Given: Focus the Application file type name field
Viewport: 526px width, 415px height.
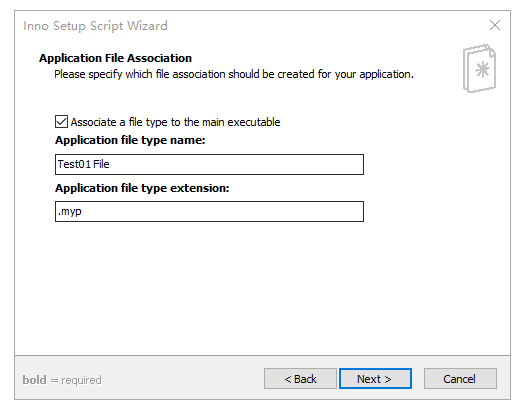Looking at the screenshot, I should [x=209, y=164].
